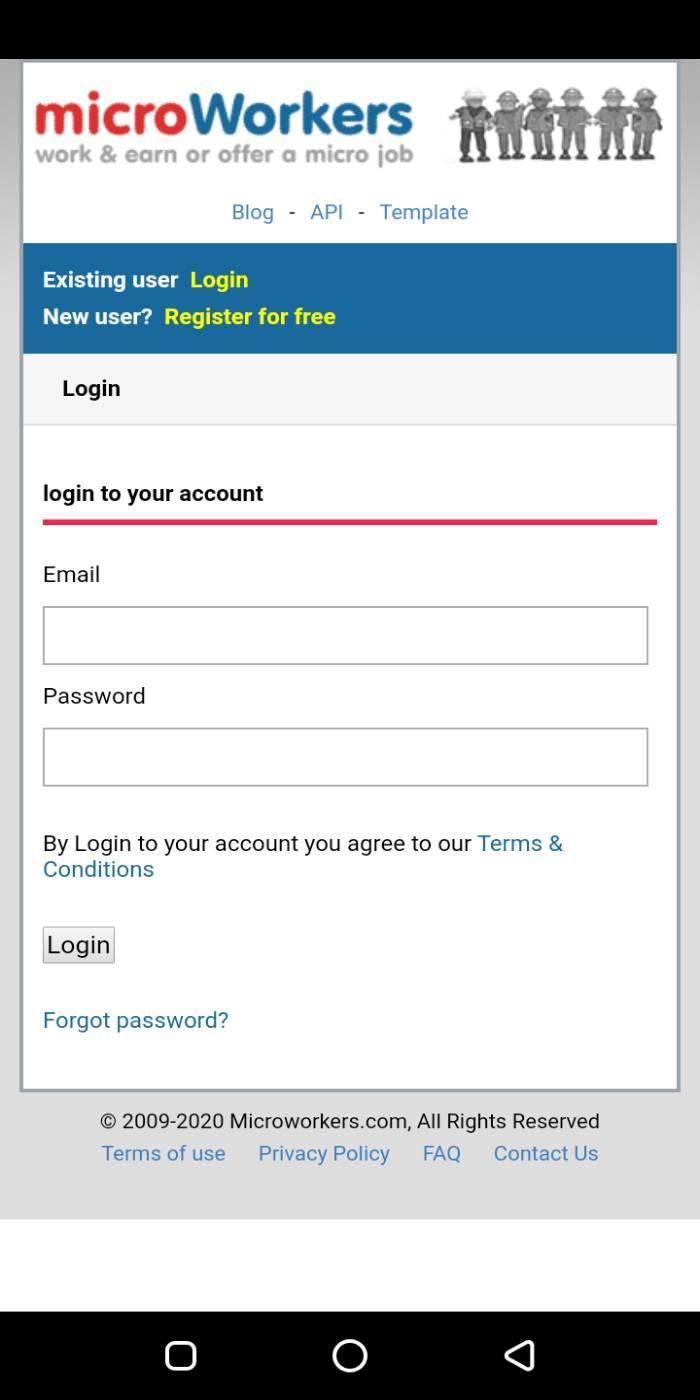This screenshot has height=1400, width=700.
Task: Click the workers group image in header
Action: (555, 125)
